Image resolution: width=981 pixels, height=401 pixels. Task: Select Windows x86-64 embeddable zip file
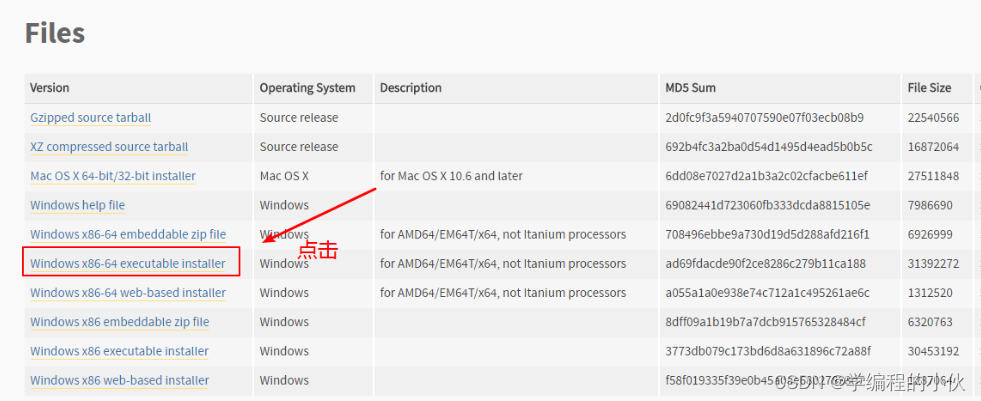tap(128, 235)
